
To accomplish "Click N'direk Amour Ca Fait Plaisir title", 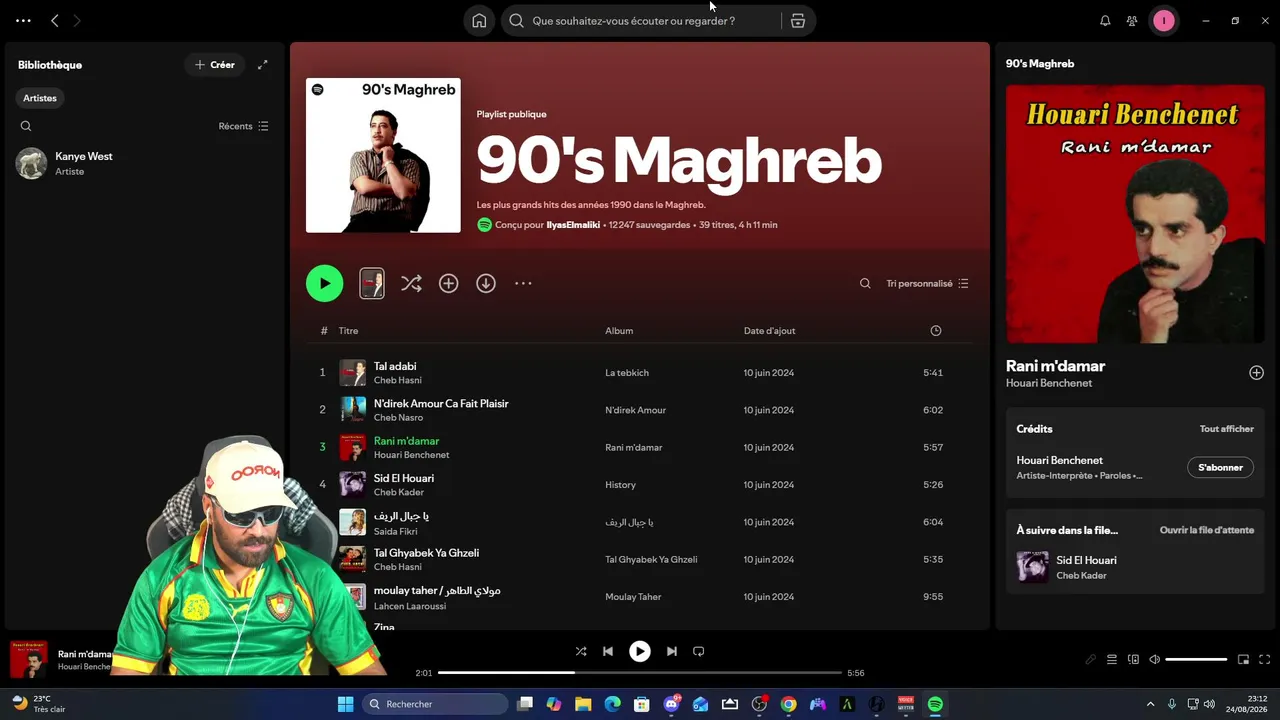I will point(441,403).
